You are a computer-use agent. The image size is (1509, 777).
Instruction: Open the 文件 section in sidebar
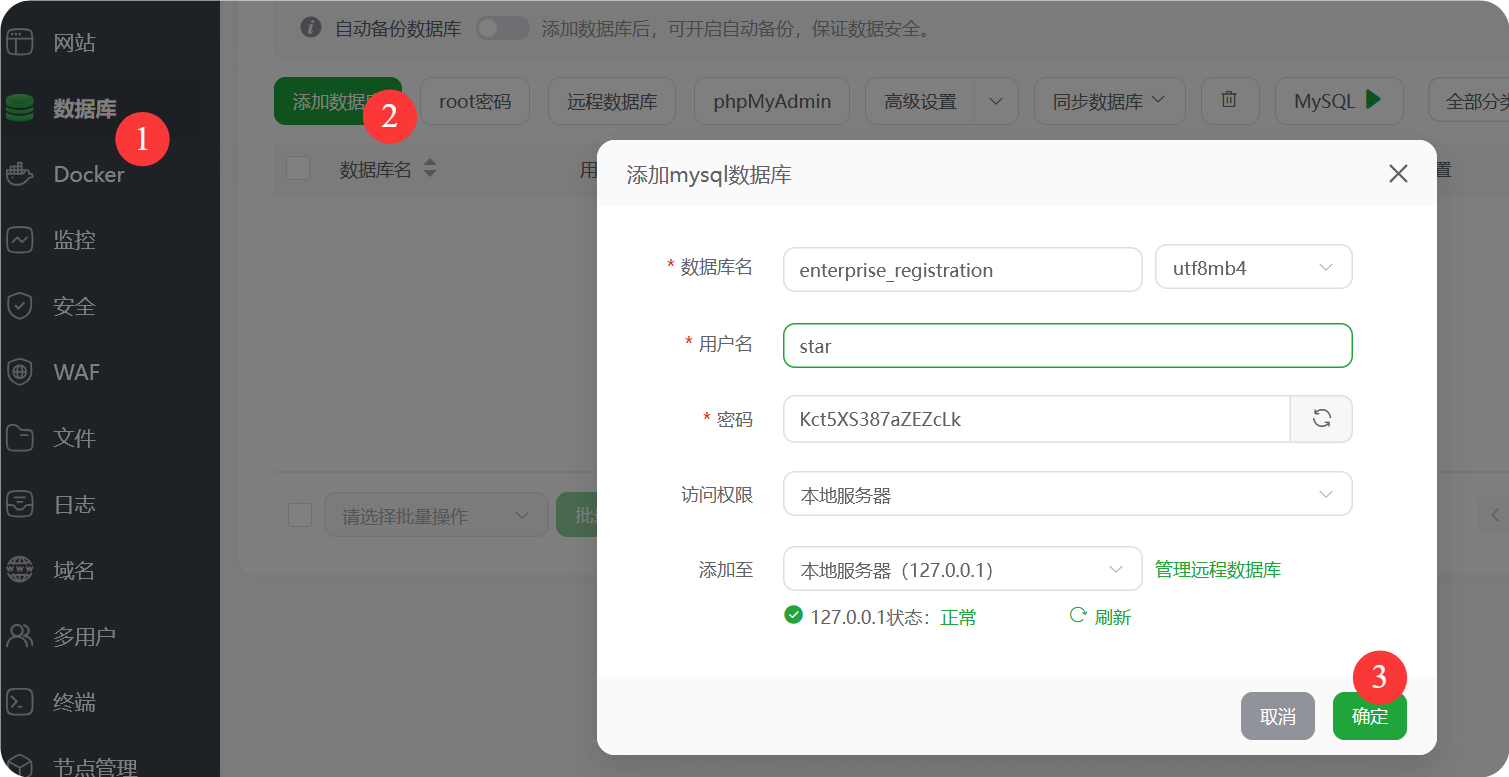74,438
